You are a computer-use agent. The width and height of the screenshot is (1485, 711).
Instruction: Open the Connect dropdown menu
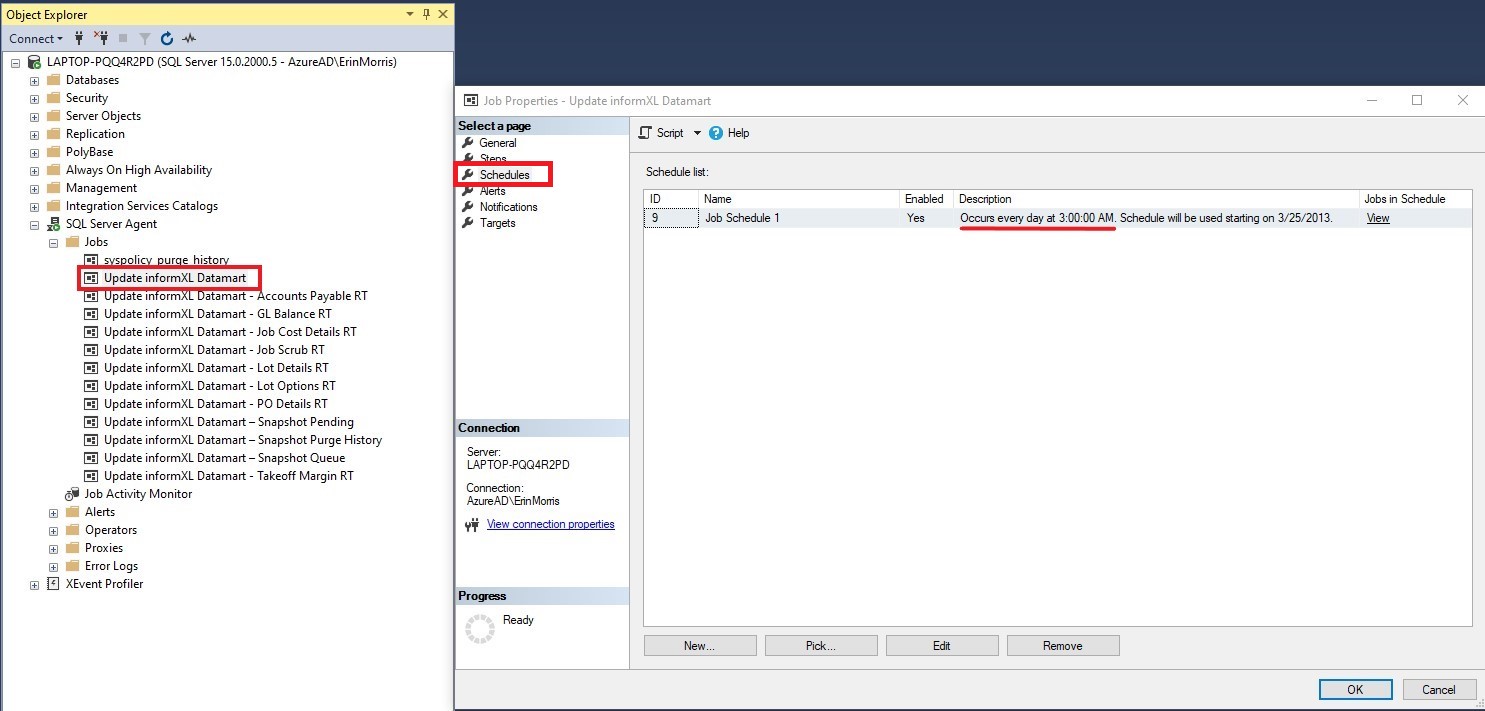pyautogui.click(x=36, y=38)
